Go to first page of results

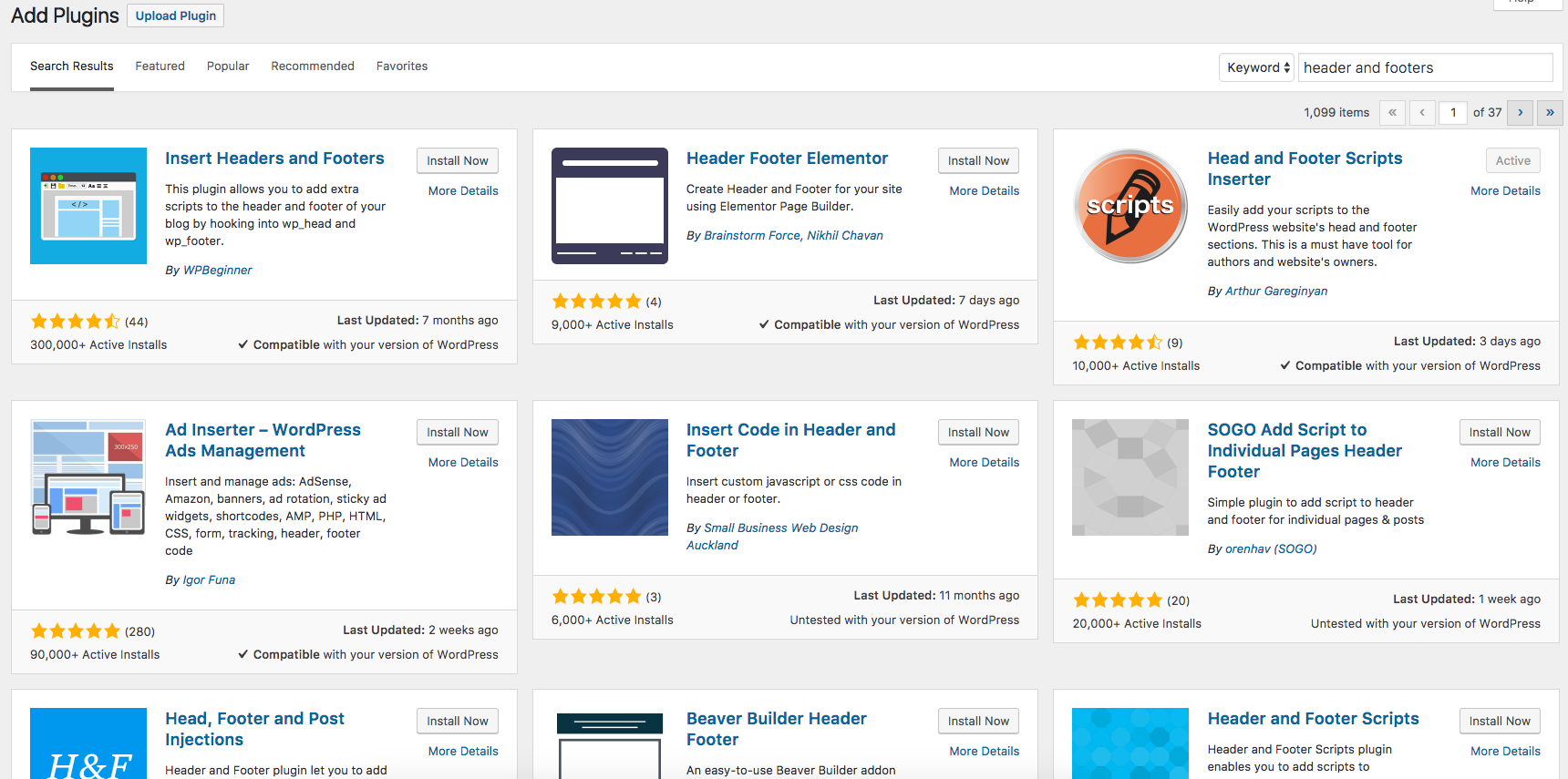1392,113
